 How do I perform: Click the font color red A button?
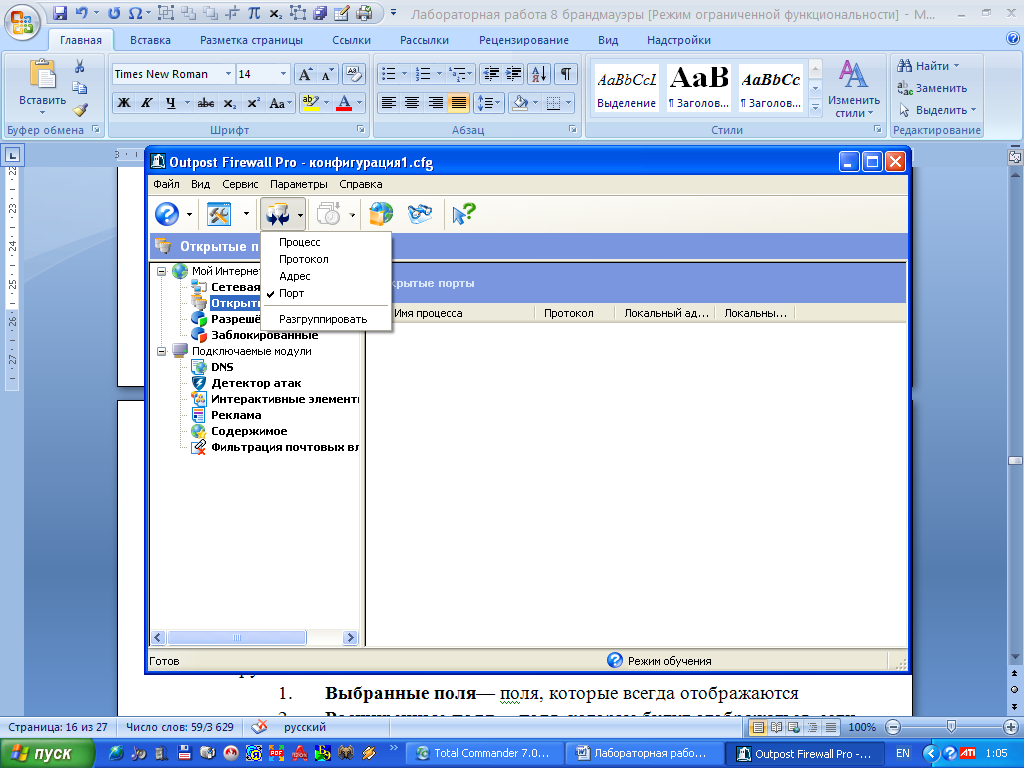coord(344,103)
